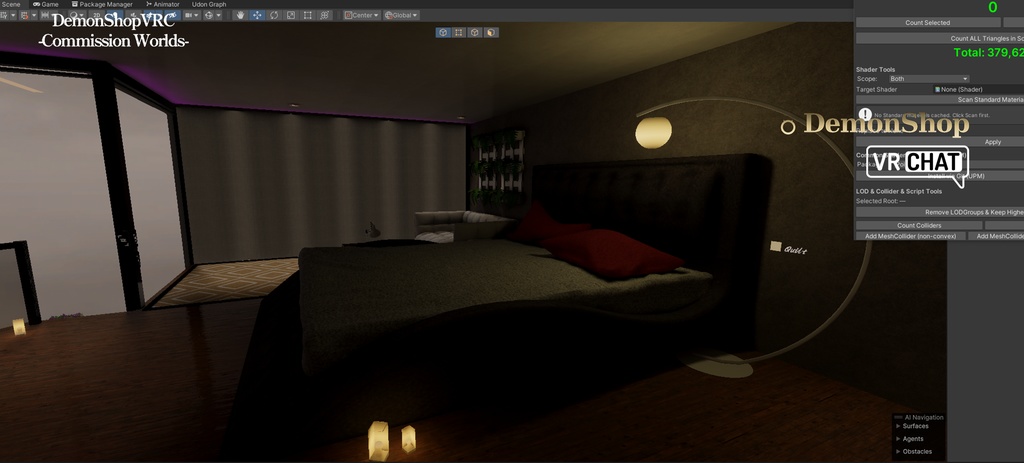Screen dimensions: 1024x463
Task: Select the Move tool
Action: coord(257,15)
